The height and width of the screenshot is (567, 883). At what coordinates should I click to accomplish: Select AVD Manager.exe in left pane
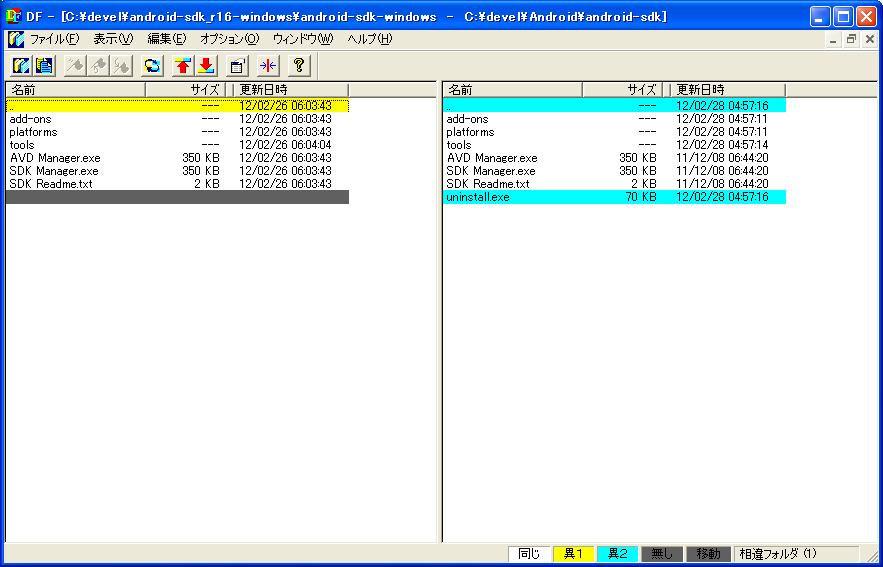pos(177,158)
